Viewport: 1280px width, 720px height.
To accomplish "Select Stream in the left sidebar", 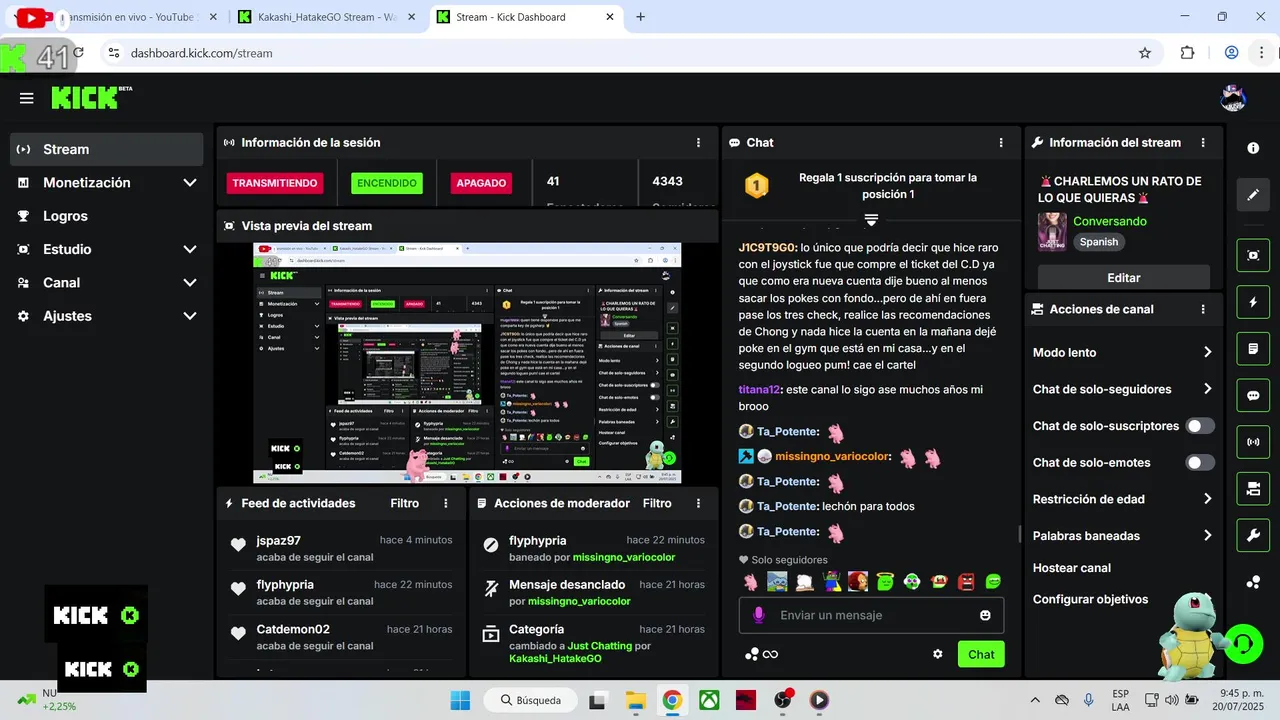I will pyautogui.click(x=106, y=149).
